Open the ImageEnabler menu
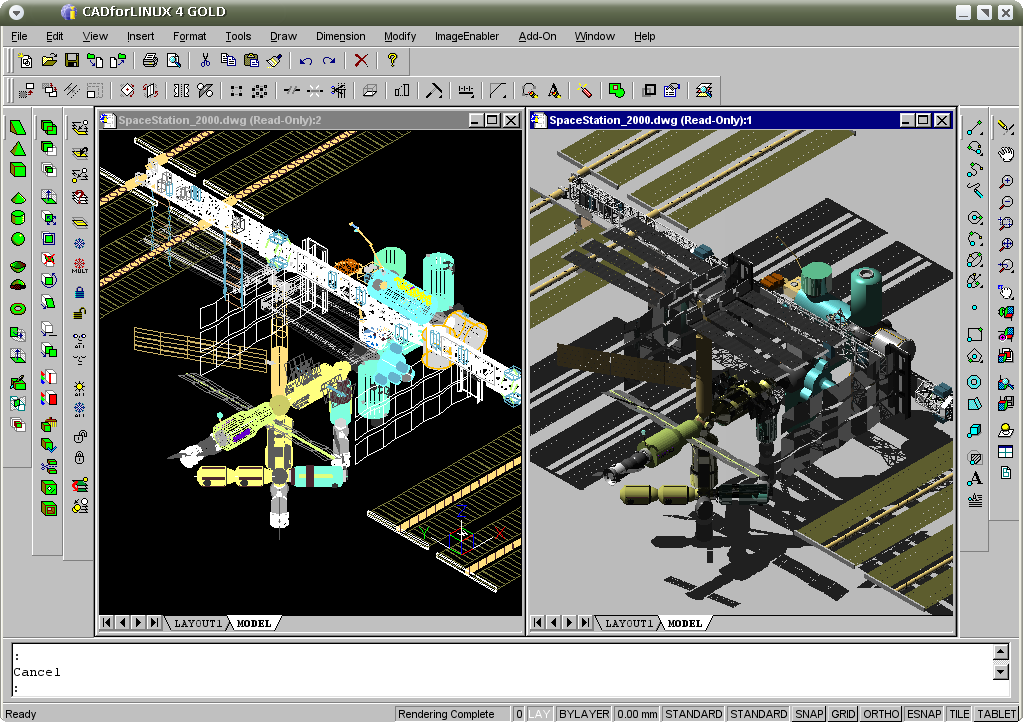The image size is (1023, 722). point(466,37)
